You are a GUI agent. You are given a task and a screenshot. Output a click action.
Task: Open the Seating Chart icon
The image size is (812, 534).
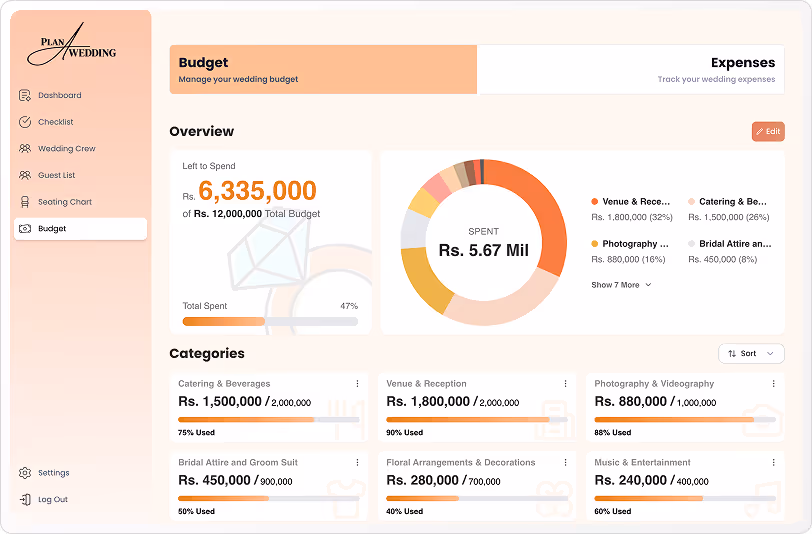click(x=25, y=202)
